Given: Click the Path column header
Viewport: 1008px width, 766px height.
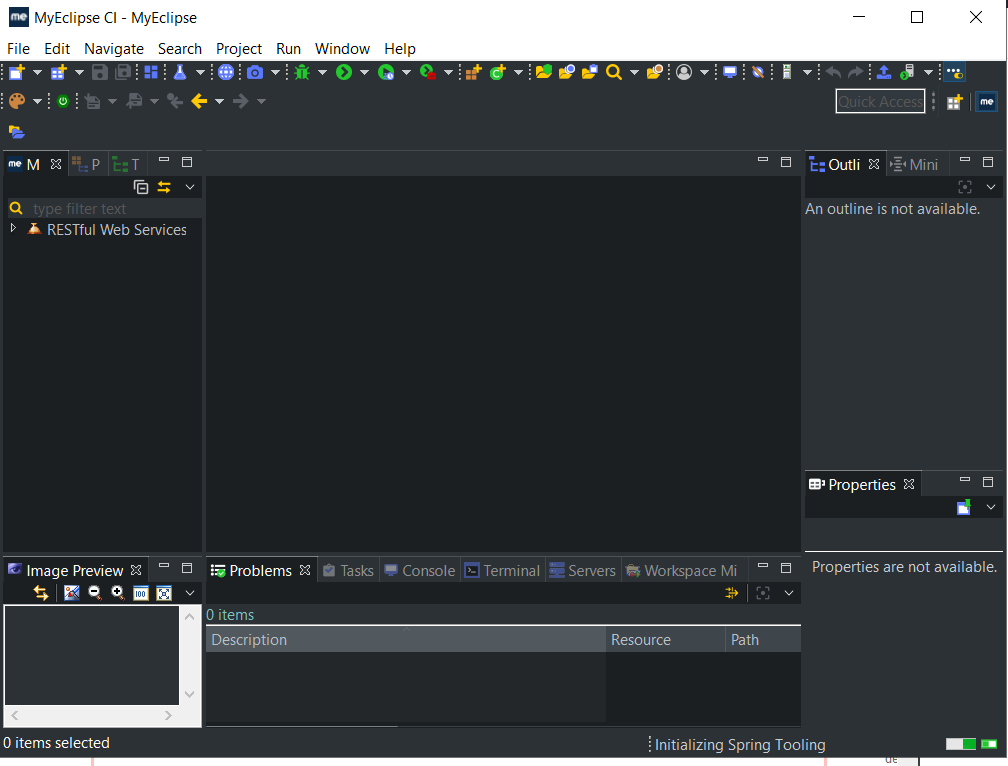Looking at the screenshot, I should [763, 640].
